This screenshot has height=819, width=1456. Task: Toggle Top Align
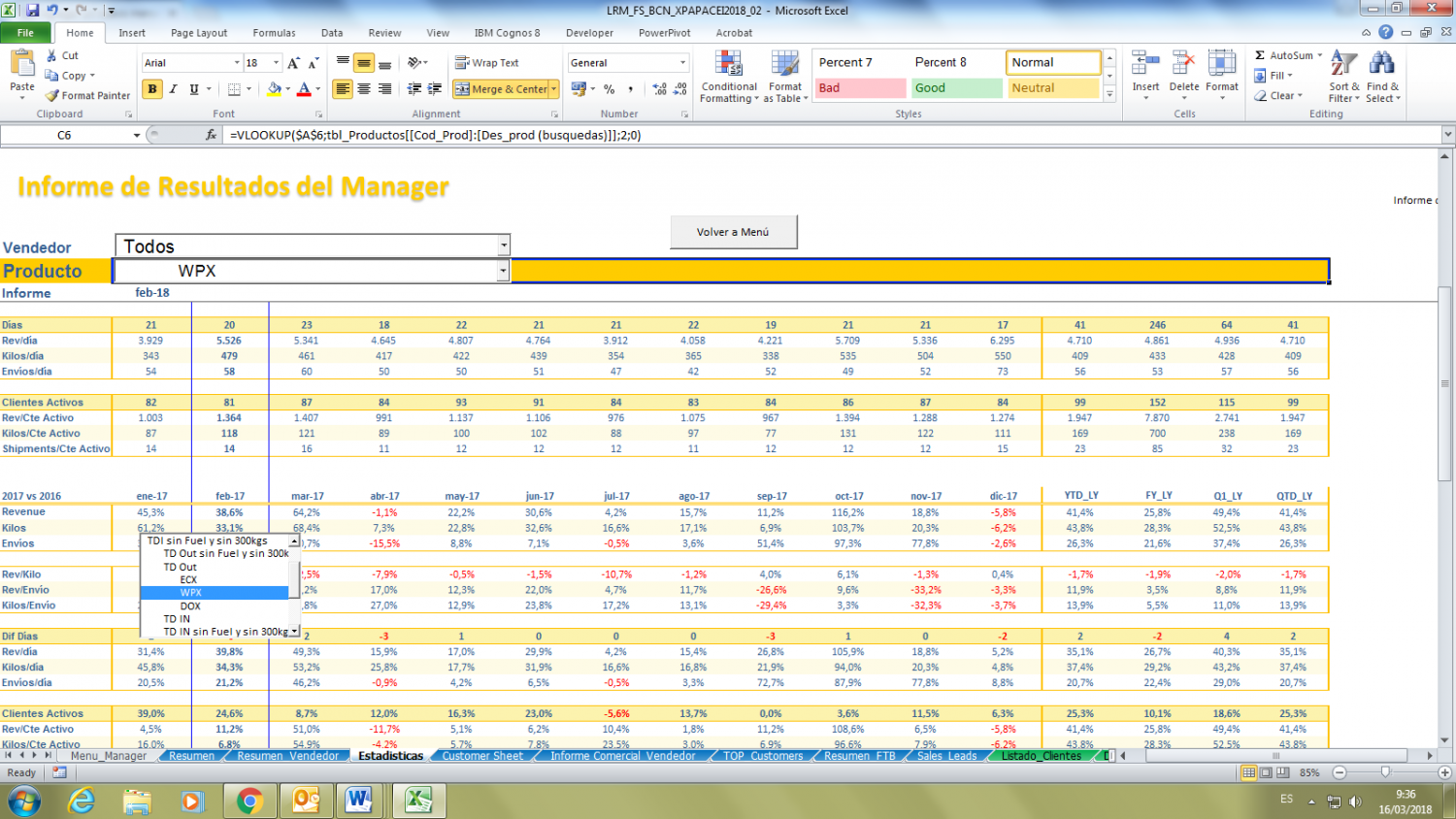343,63
